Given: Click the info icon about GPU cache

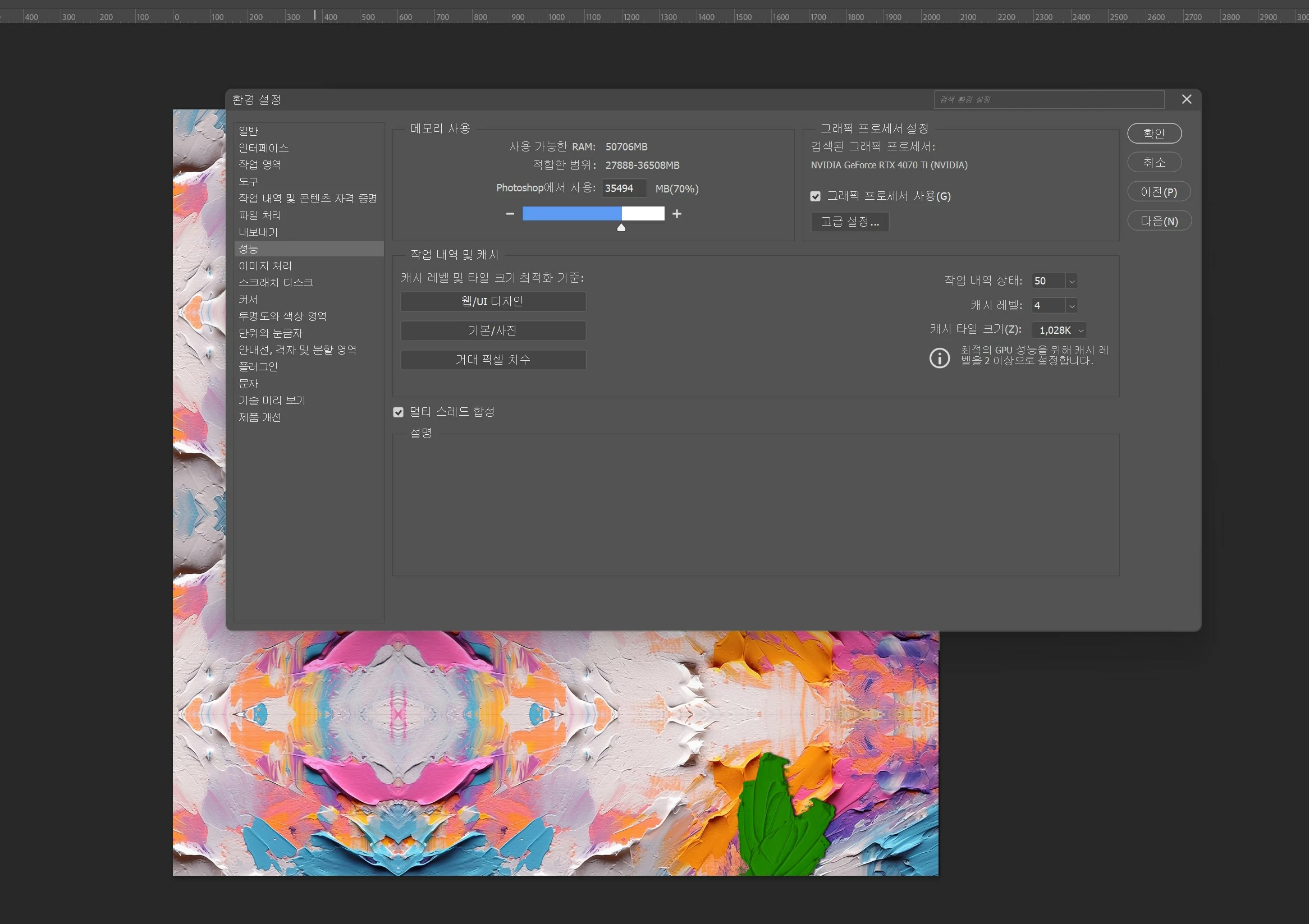Looking at the screenshot, I should coord(940,358).
